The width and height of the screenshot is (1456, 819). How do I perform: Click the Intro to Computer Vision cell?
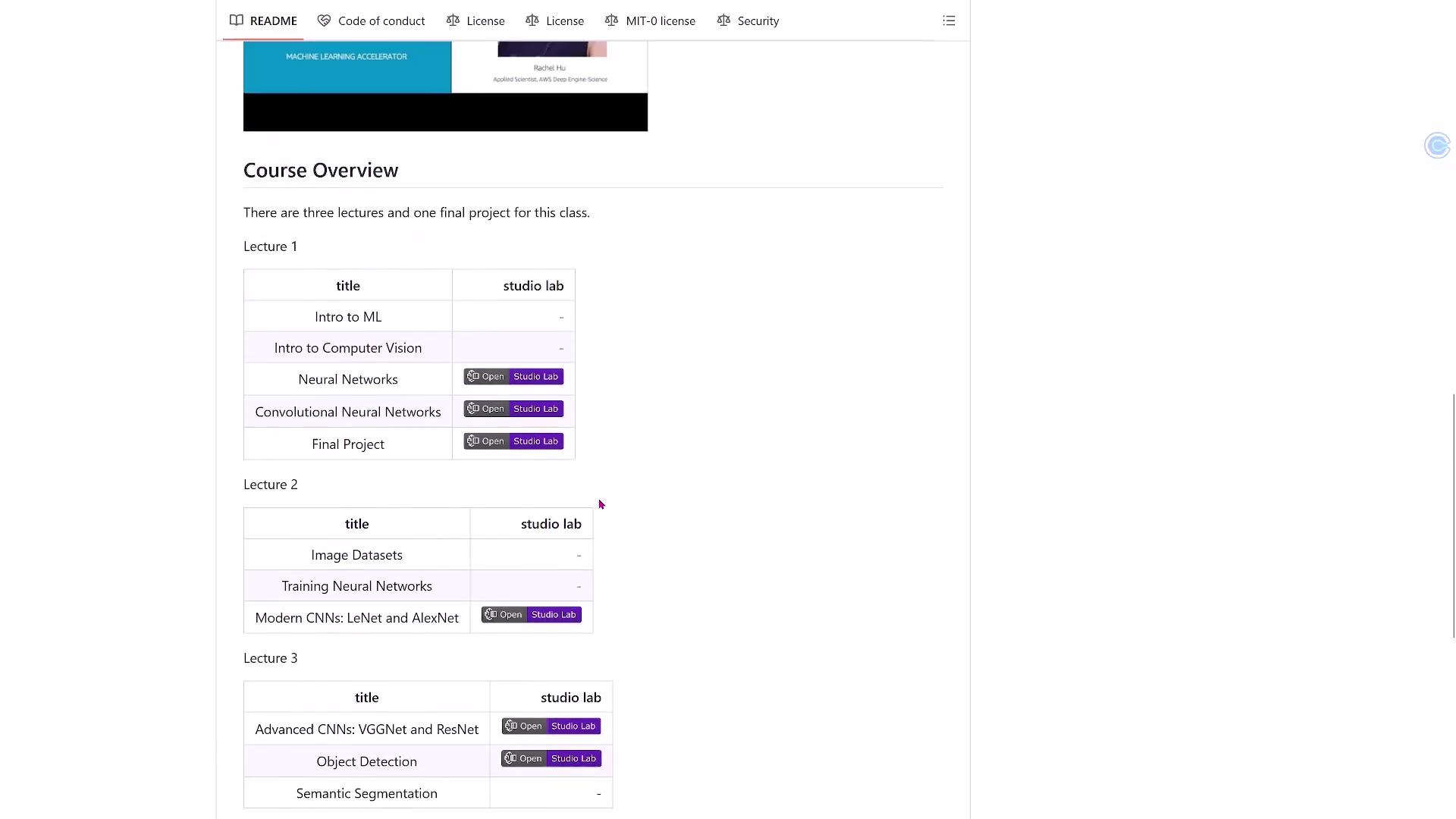click(347, 348)
